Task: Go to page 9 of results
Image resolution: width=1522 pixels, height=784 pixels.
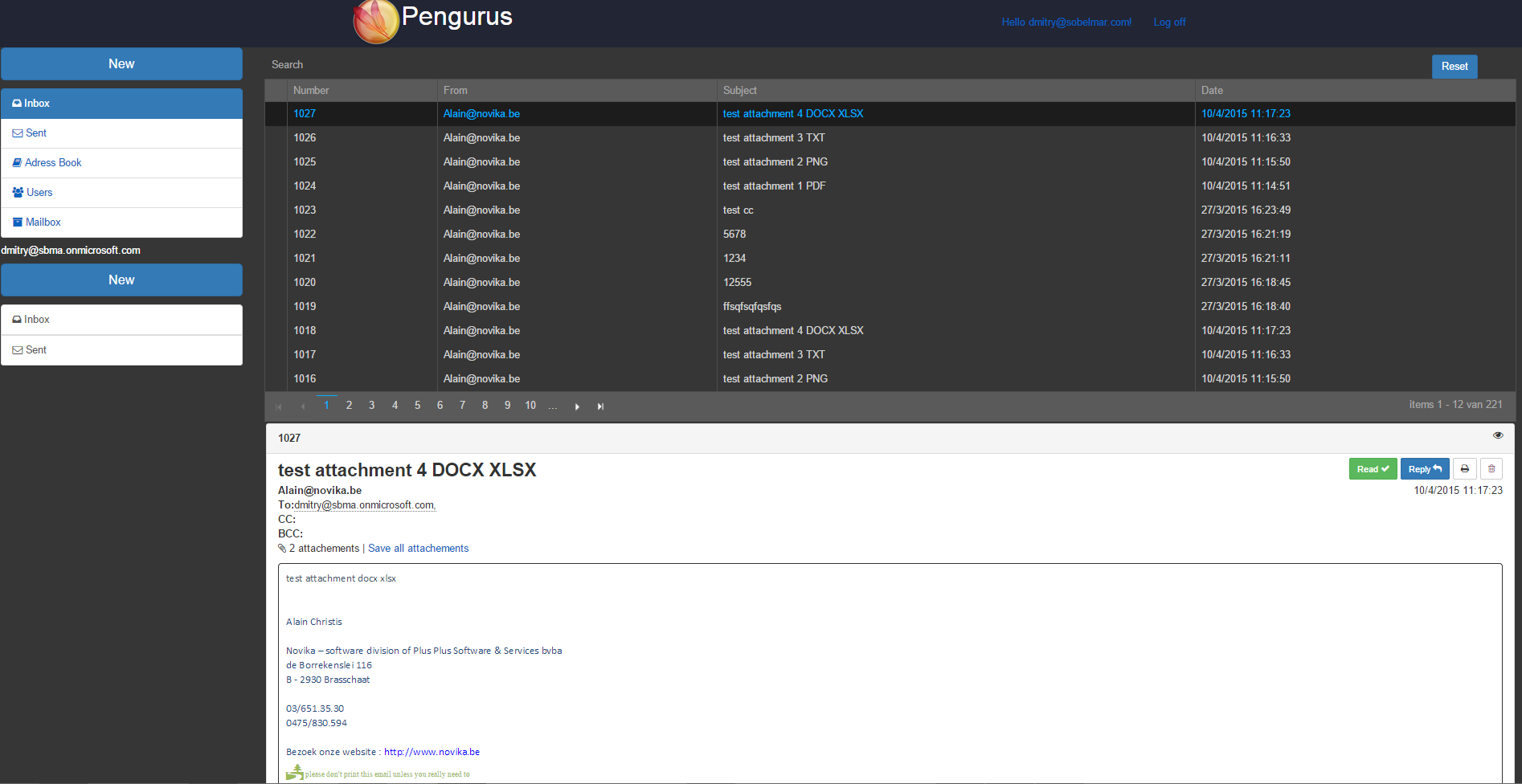Action: [x=507, y=406]
